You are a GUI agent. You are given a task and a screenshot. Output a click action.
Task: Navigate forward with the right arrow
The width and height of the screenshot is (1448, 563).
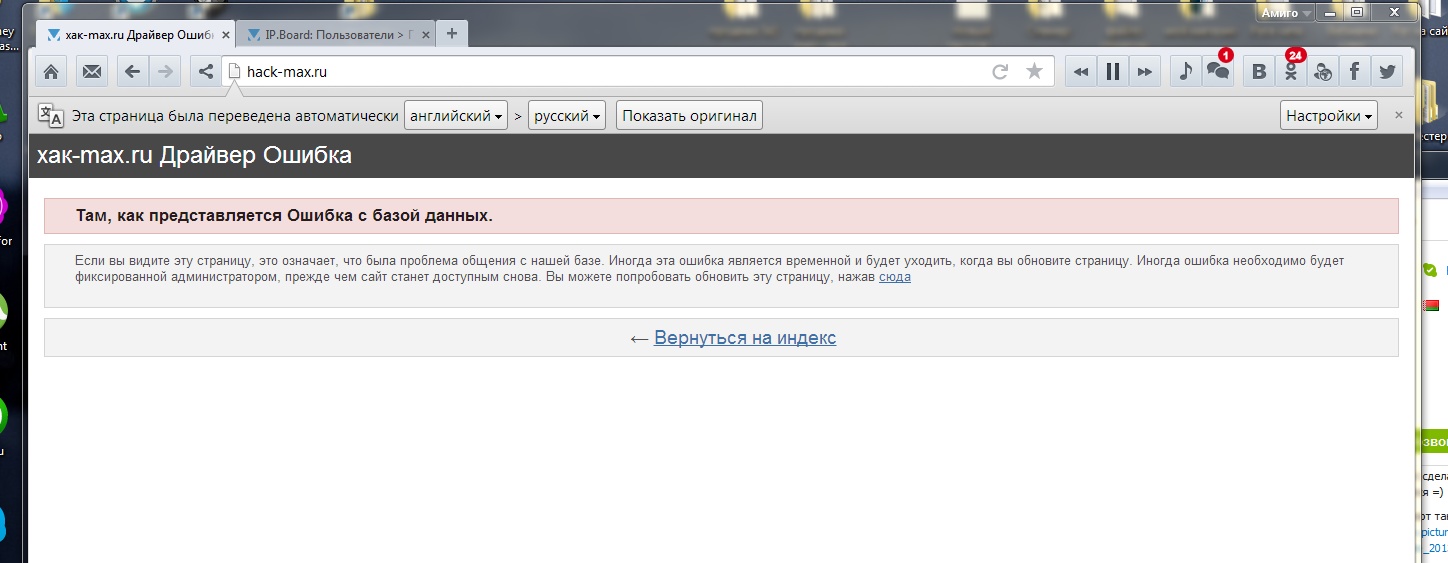pyautogui.click(x=165, y=72)
